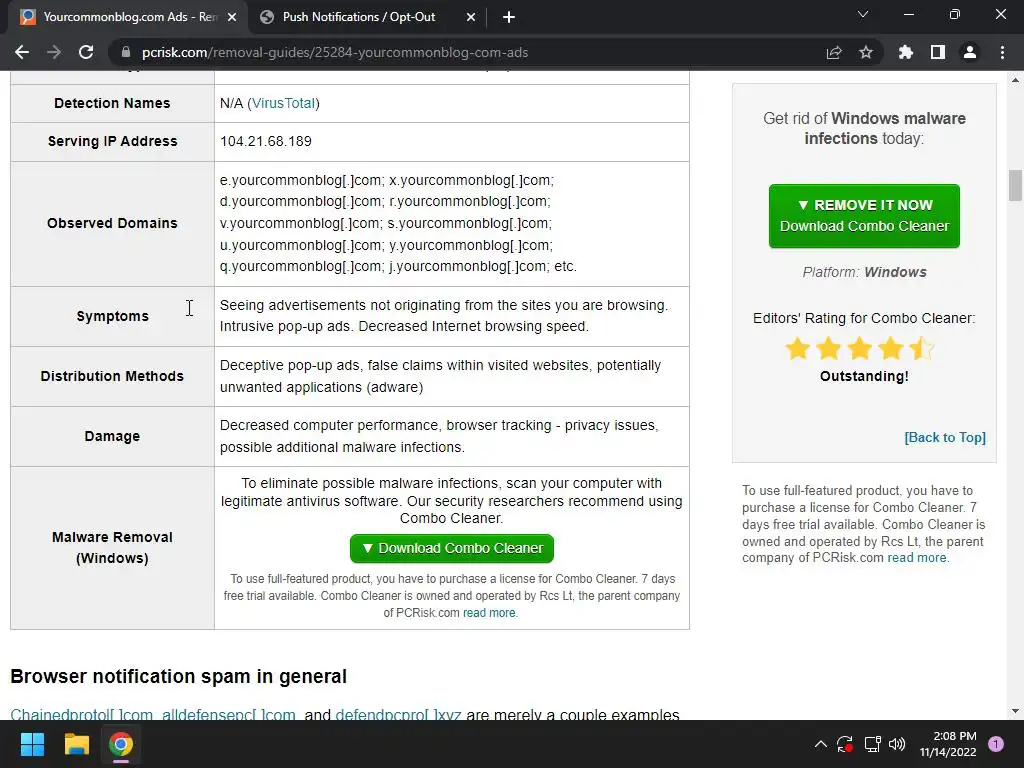Viewport: 1024px width, 768px height.
Task: Click the 'Detection Names' row header
Action: click(112, 103)
